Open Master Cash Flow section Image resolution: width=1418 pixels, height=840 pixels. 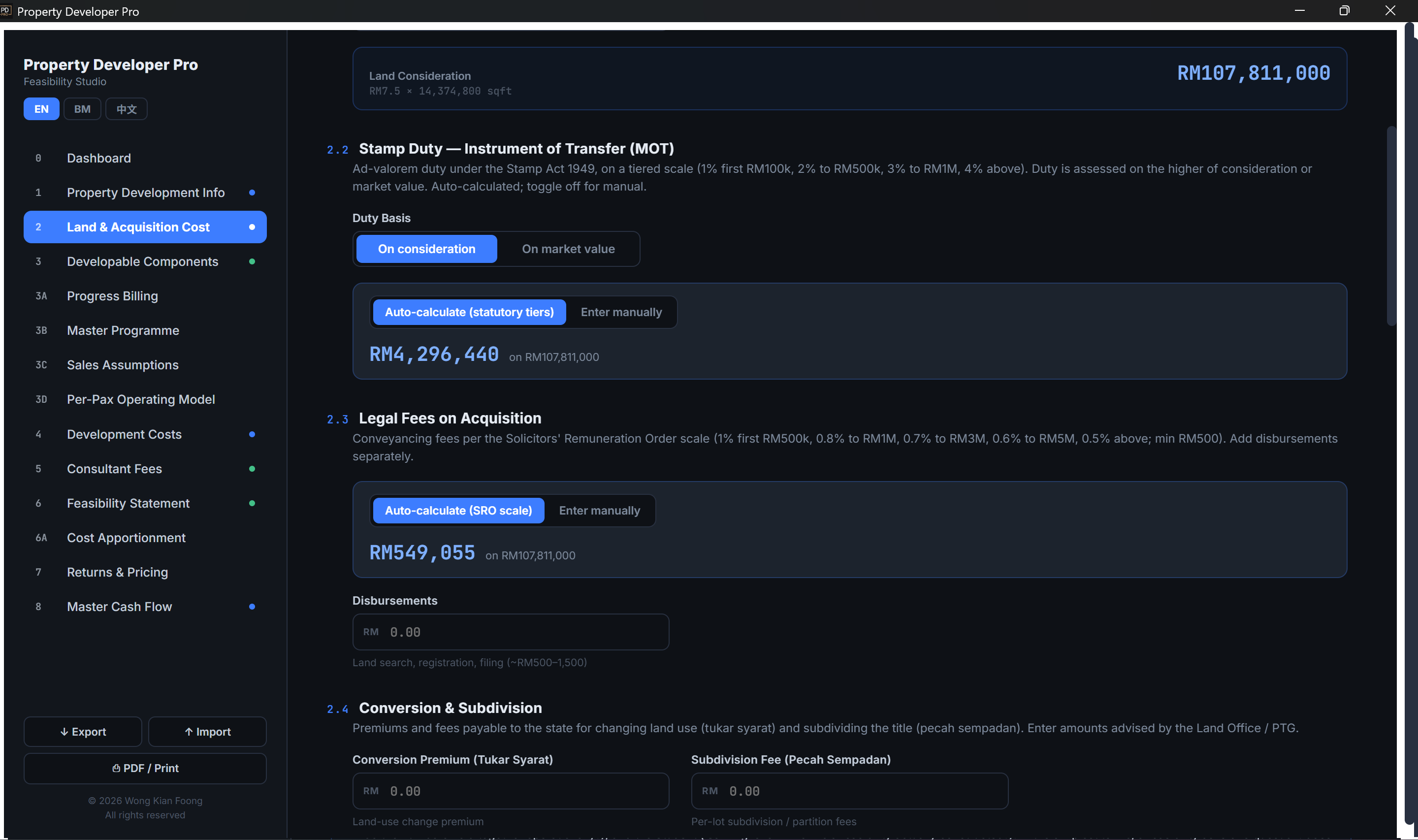tap(145, 607)
